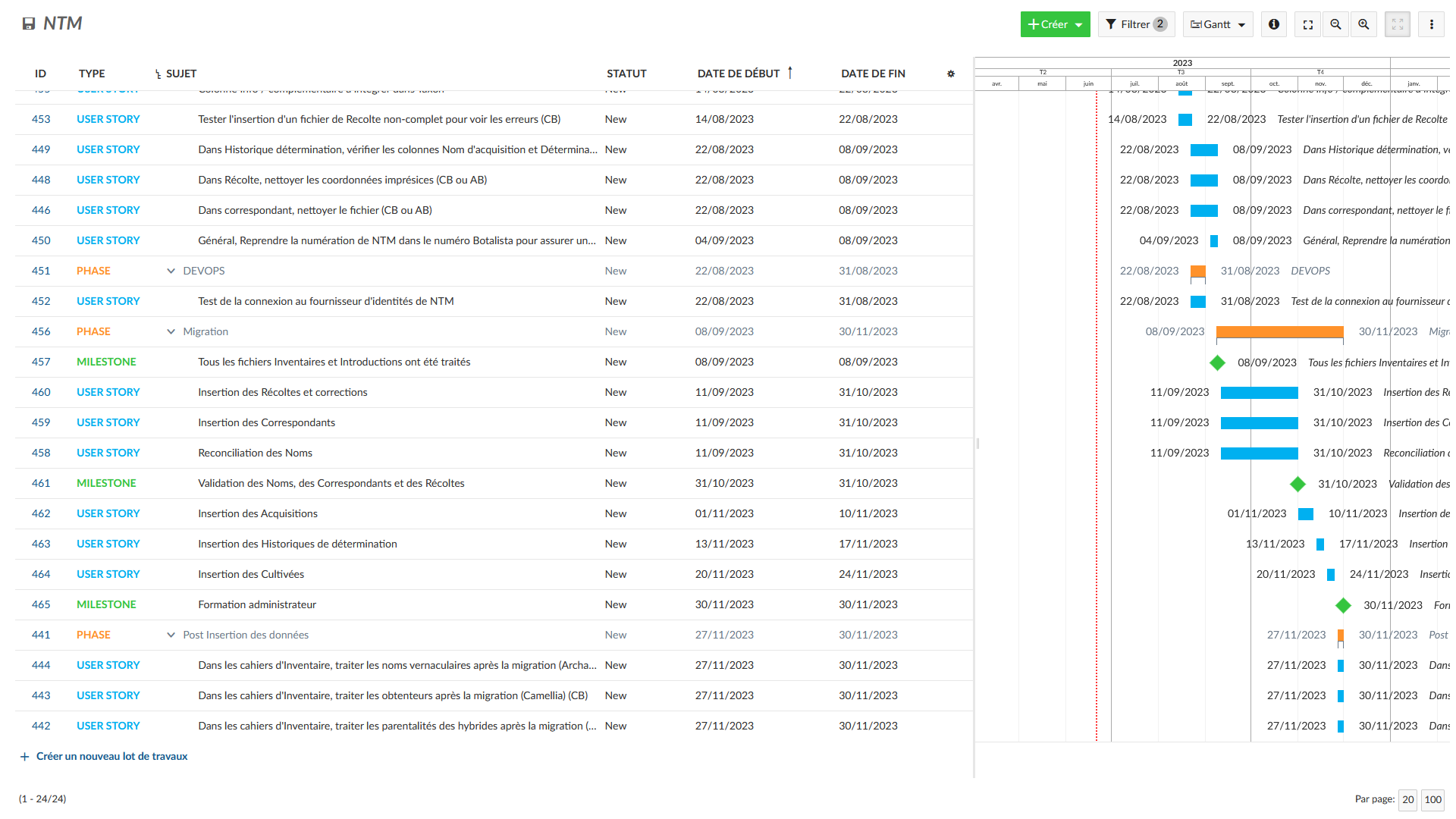This screenshot has height=819, width=1456.
Task: Click the save icon next to NTM title
Action: [29, 24]
